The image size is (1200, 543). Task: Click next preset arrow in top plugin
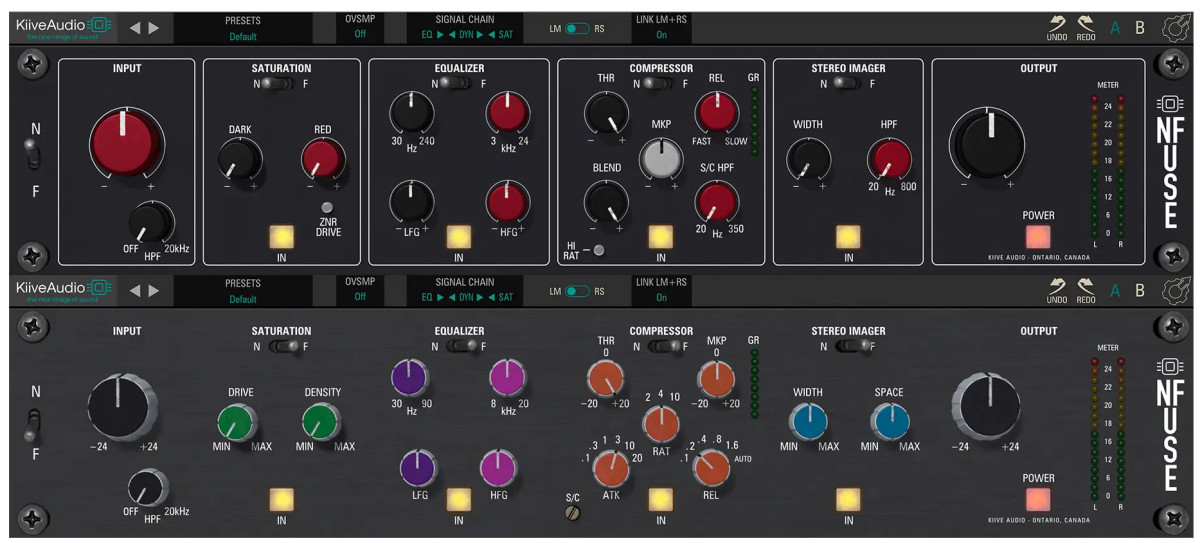pyautogui.click(x=154, y=28)
